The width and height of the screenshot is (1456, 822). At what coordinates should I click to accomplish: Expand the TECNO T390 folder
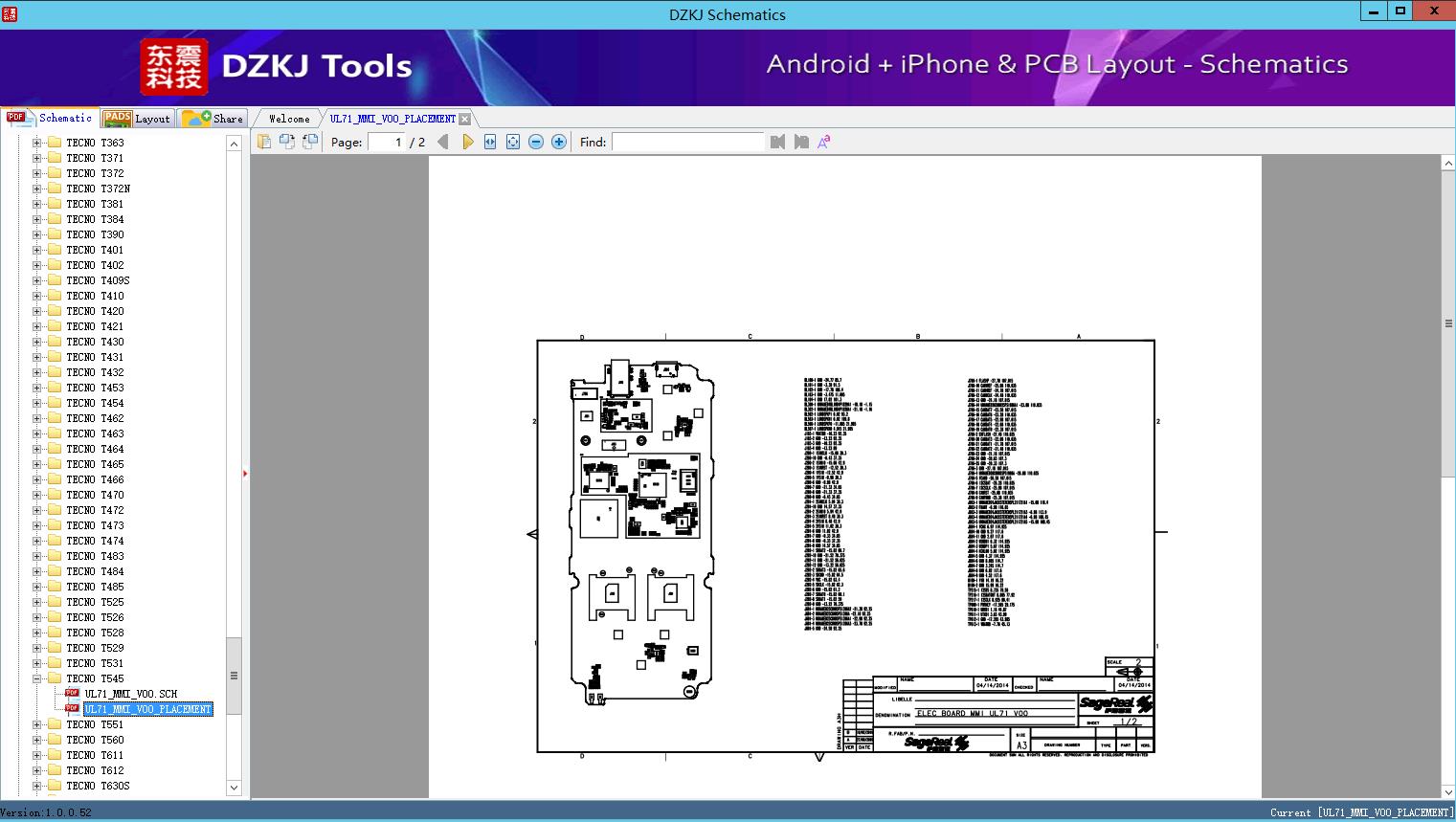[36, 234]
